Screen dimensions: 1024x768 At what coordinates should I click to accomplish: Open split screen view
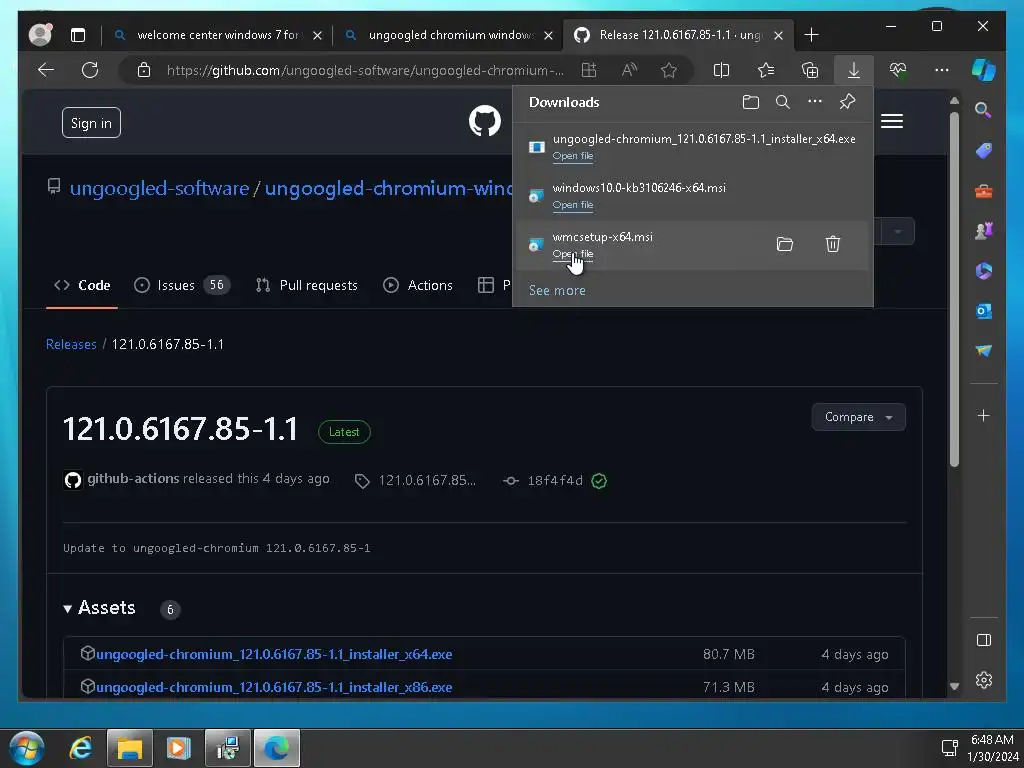(721, 70)
